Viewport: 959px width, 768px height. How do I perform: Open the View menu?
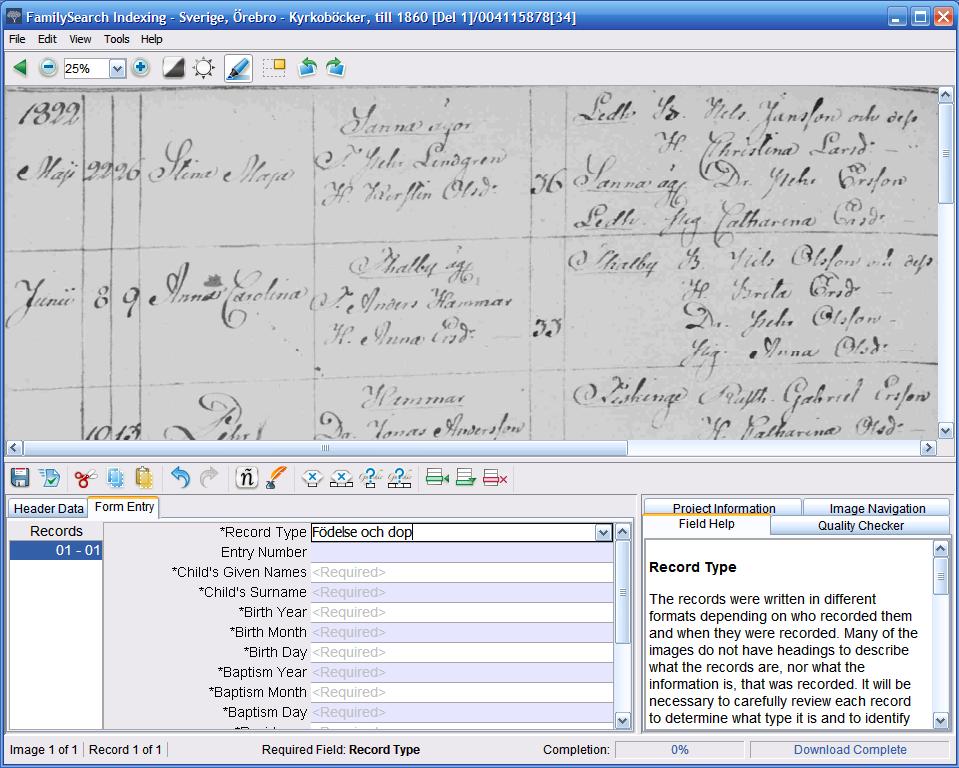[x=80, y=39]
